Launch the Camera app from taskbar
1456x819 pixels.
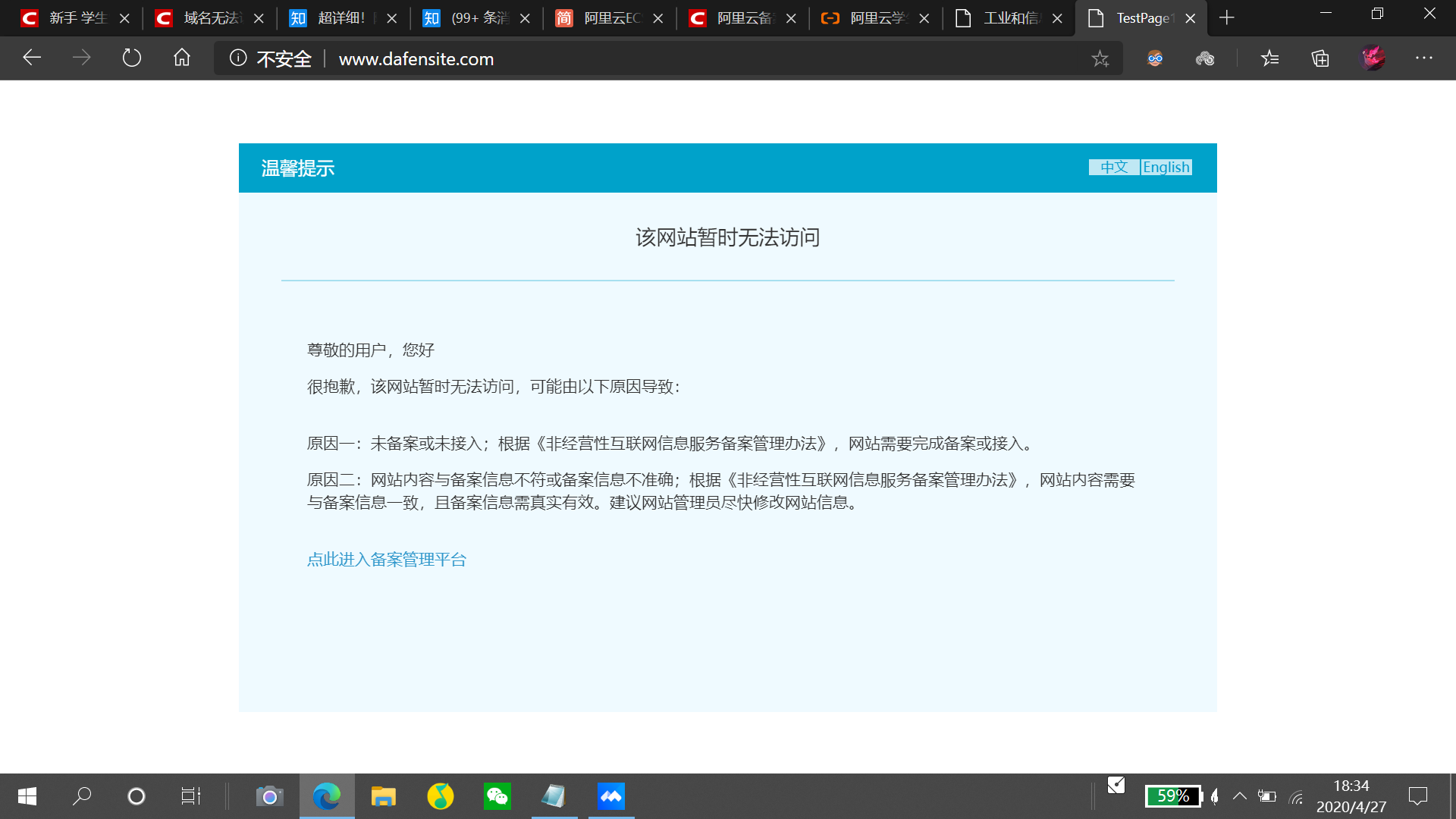[269, 796]
